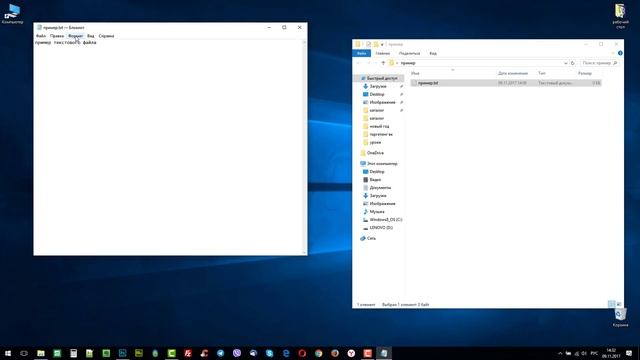Open Viber from the taskbar
The width and height of the screenshot is (640, 360).
pyautogui.click(x=237, y=353)
